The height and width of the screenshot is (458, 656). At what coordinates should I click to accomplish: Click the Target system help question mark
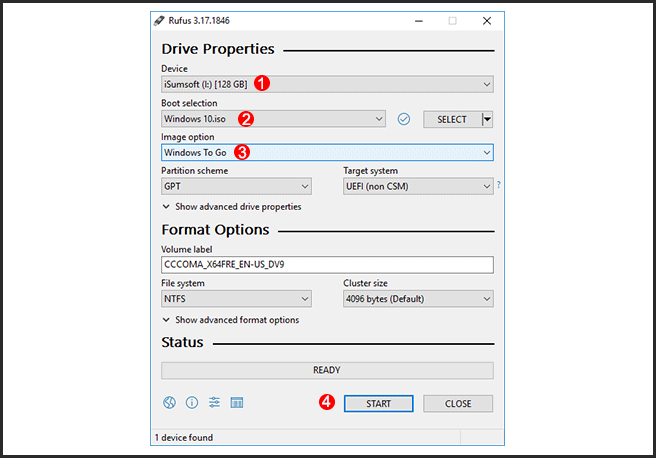coord(499,184)
